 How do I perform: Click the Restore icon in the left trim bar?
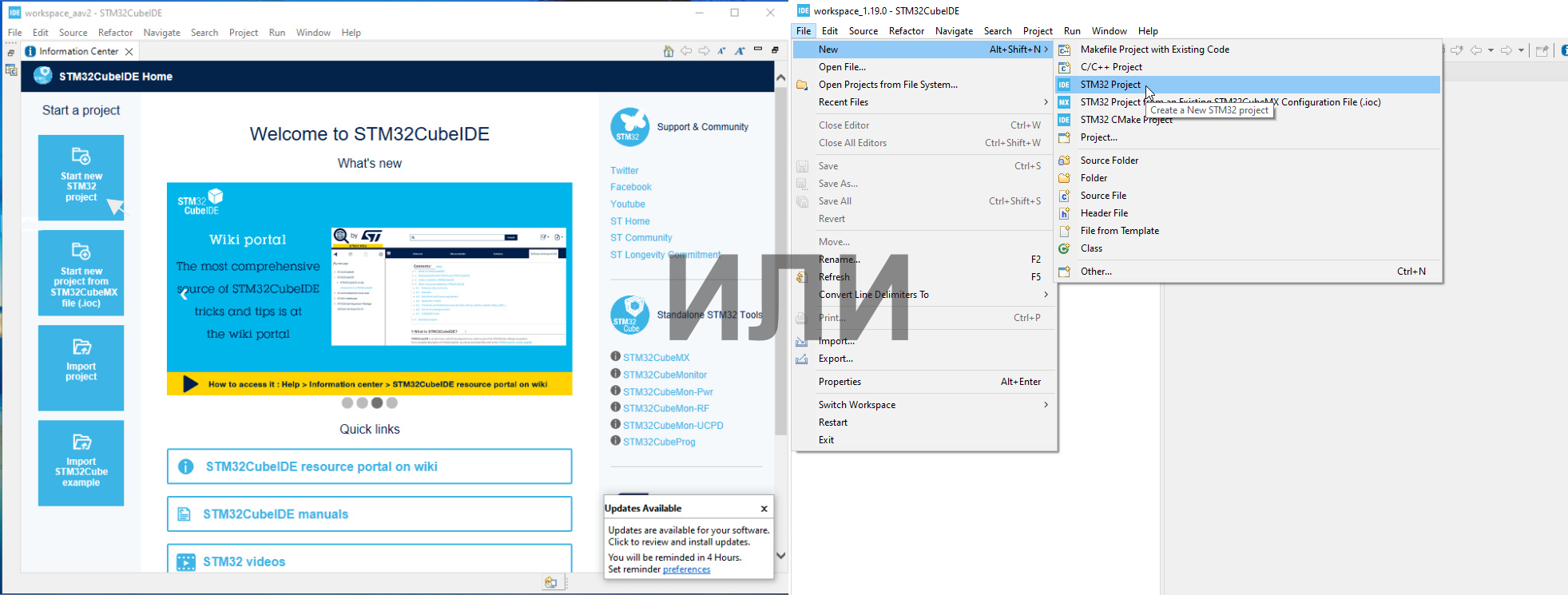point(11,53)
